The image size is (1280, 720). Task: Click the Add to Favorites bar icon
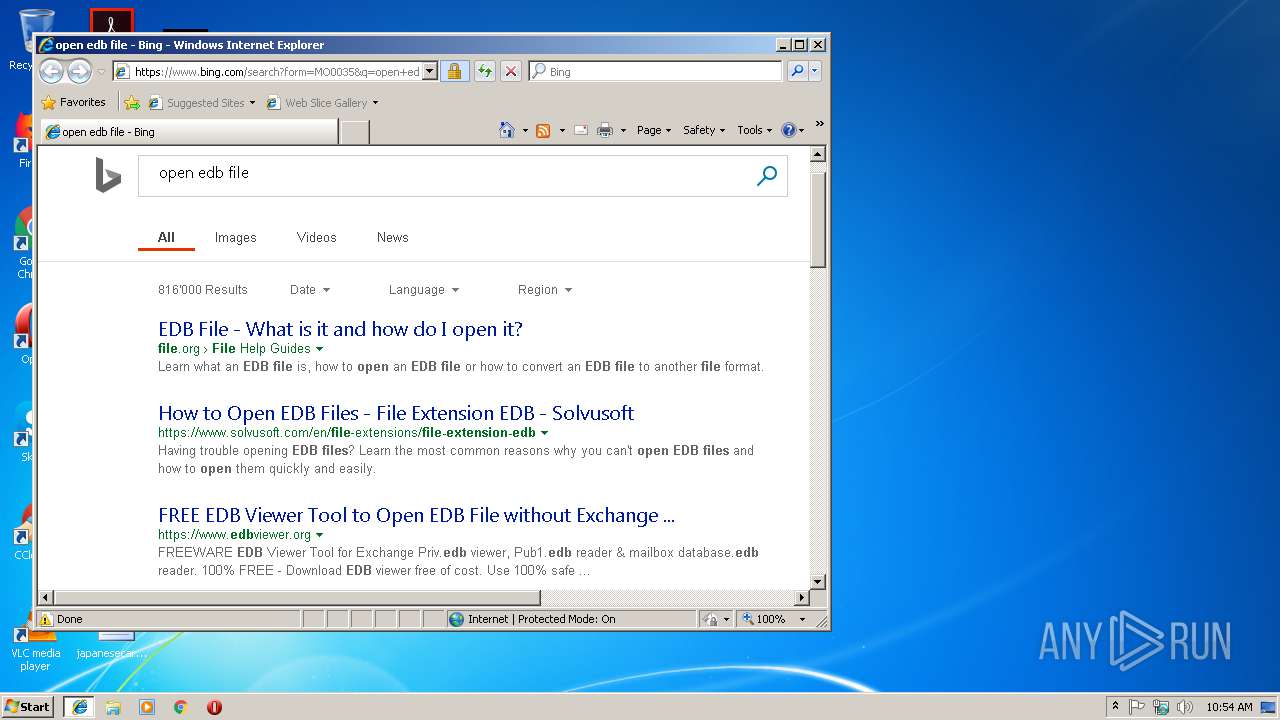132,102
